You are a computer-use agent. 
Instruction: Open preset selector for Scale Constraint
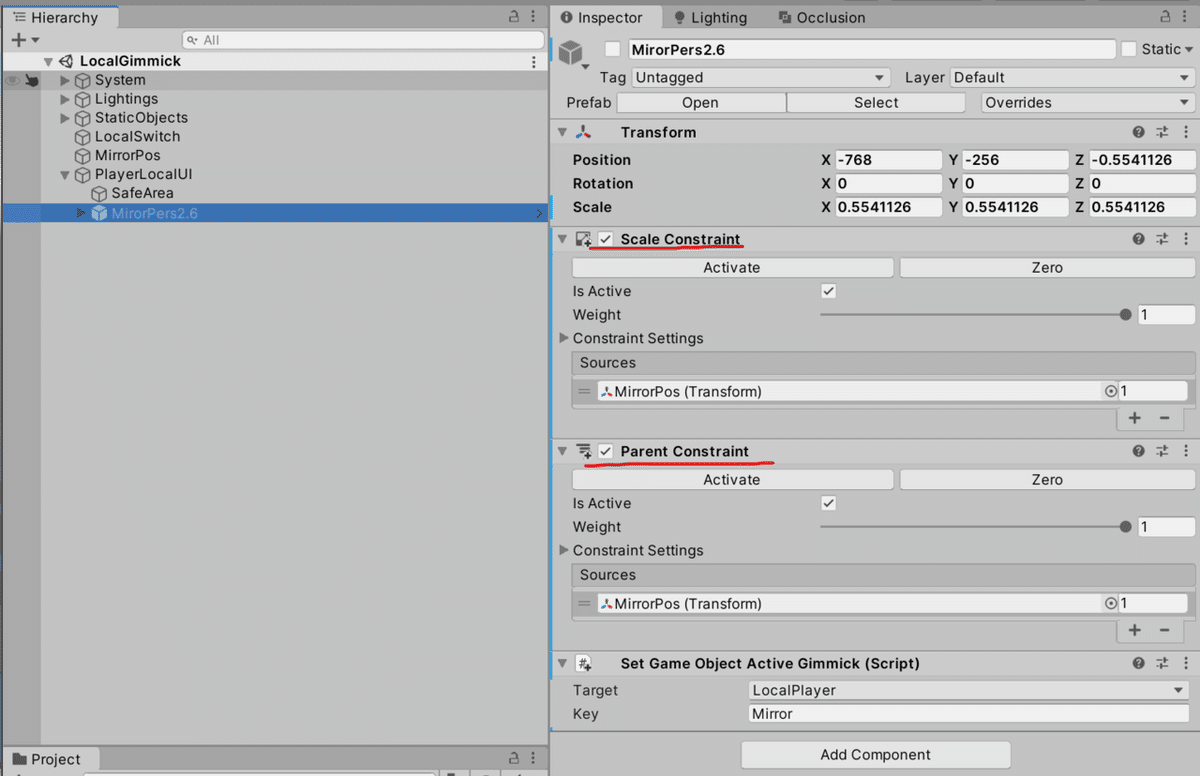click(x=1162, y=239)
